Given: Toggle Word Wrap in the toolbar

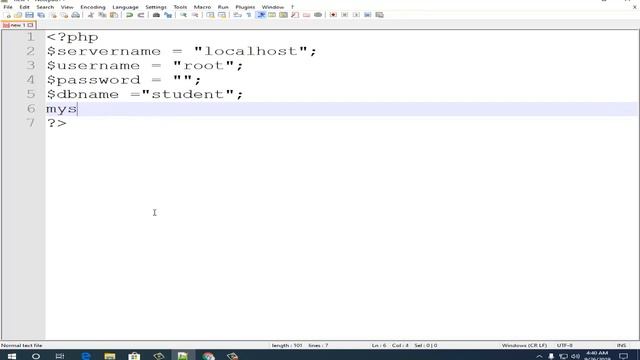Looking at the screenshot, I should 237,15.
